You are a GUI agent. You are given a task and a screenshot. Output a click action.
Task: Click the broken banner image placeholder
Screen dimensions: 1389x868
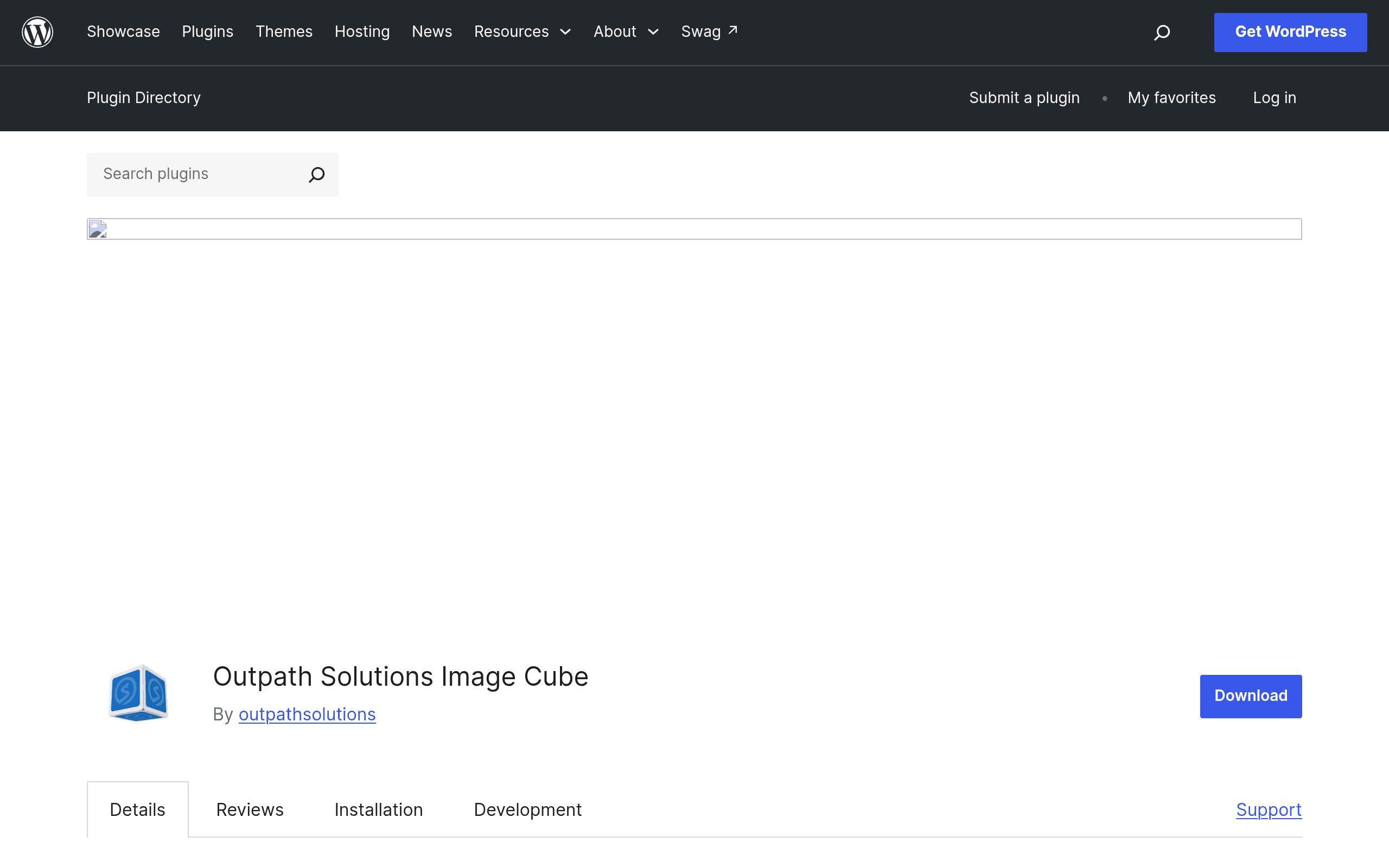pyautogui.click(x=694, y=229)
